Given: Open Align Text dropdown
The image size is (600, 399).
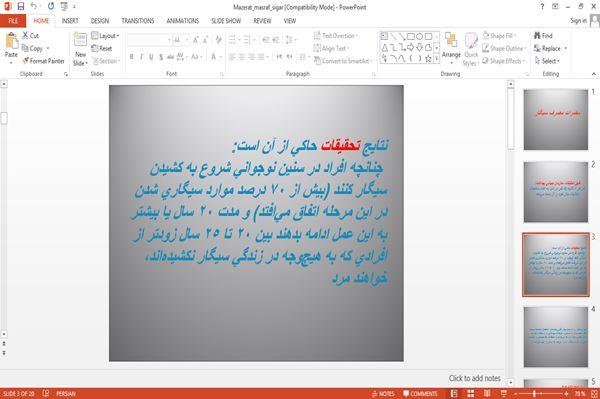Looking at the screenshot, I should tap(331, 48).
